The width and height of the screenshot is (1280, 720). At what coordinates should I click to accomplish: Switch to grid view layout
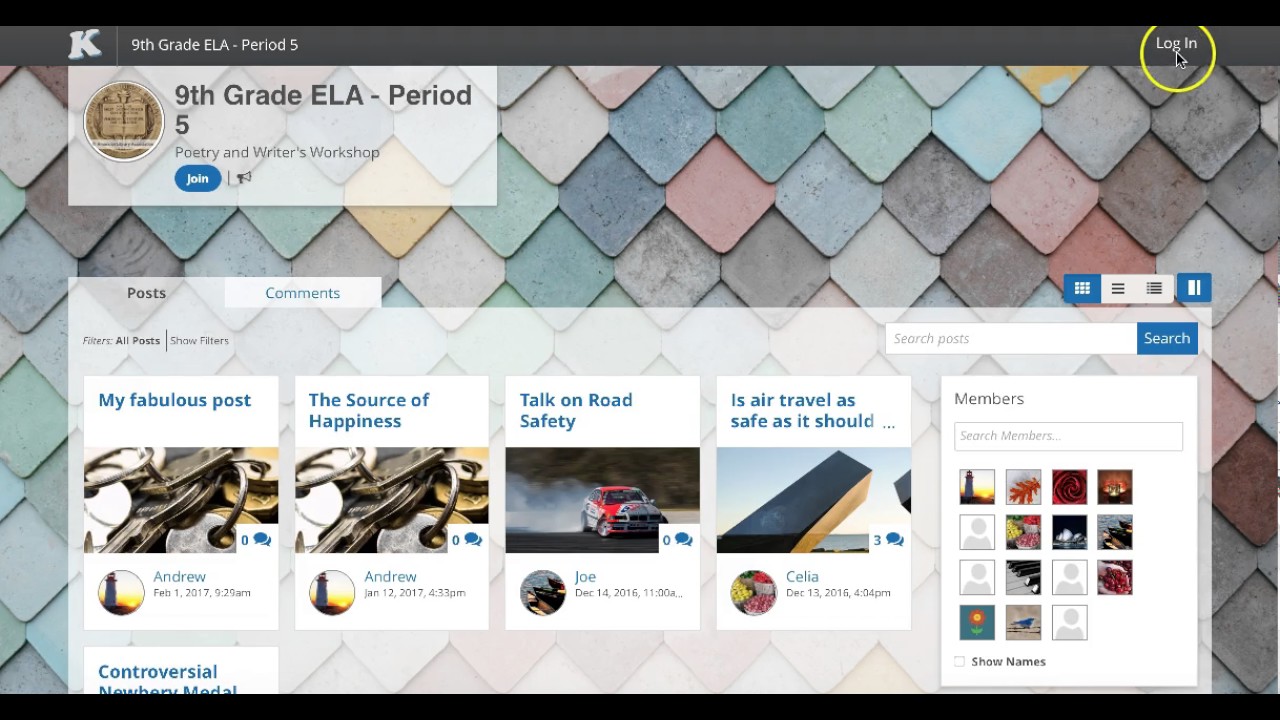(1082, 288)
